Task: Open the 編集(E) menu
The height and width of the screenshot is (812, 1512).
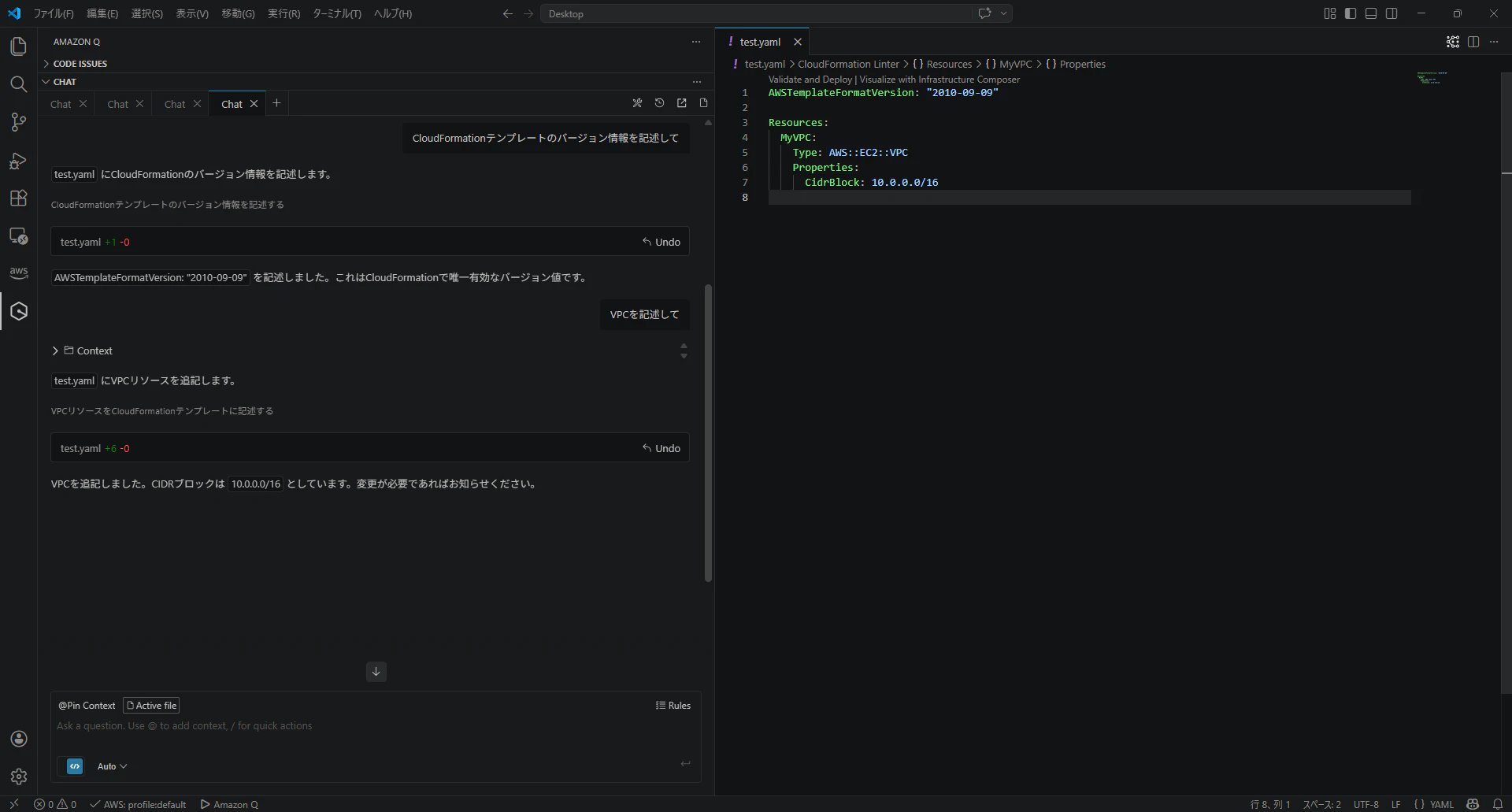Action: point(102,13)
